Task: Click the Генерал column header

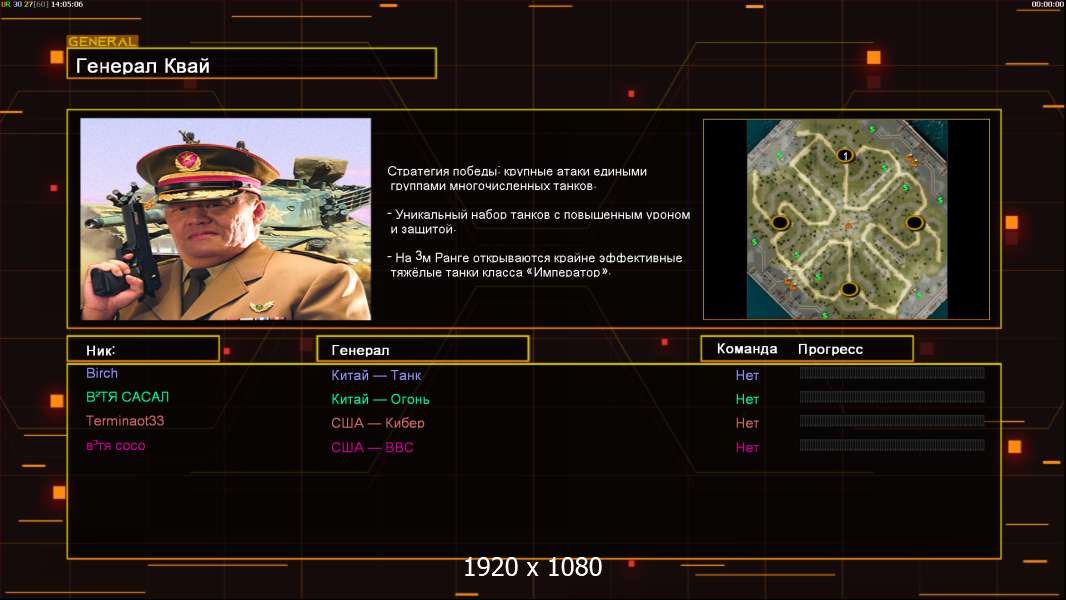Action: click(x=422, y=350)
